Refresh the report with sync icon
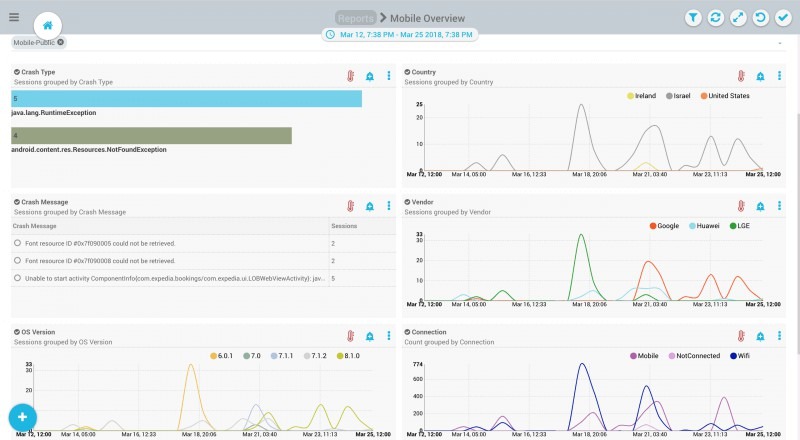The image size is (800, 440). (x=715, y=18)
